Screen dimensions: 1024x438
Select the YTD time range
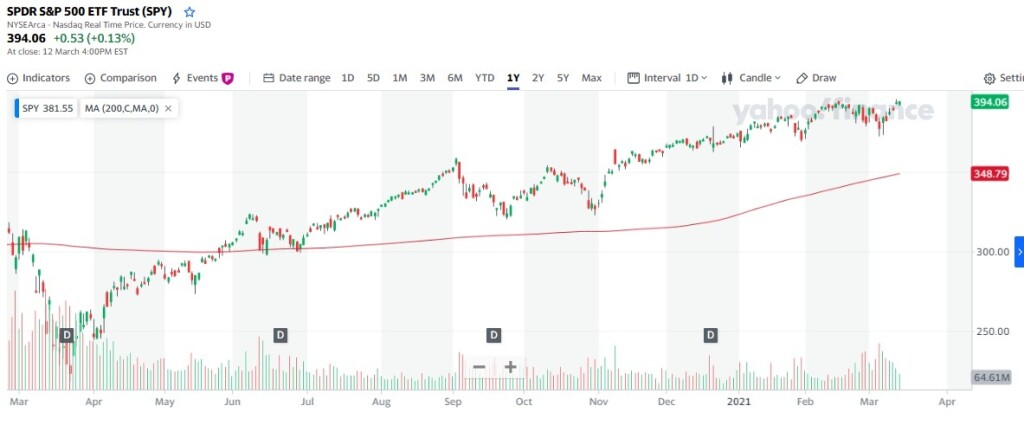pyautogui.click(x=484, y=78)
